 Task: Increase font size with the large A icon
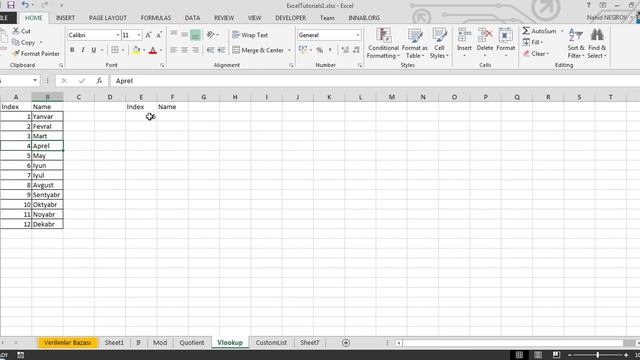[148, 35]
